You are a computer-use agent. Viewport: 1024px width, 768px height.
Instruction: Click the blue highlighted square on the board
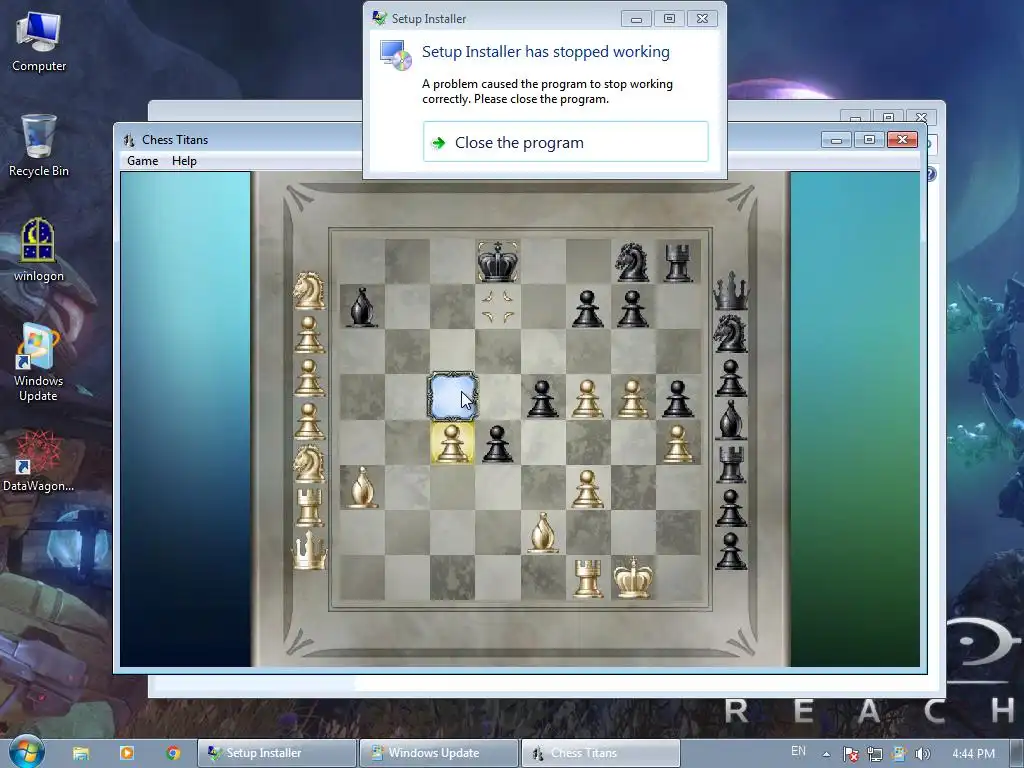[453, 396]
